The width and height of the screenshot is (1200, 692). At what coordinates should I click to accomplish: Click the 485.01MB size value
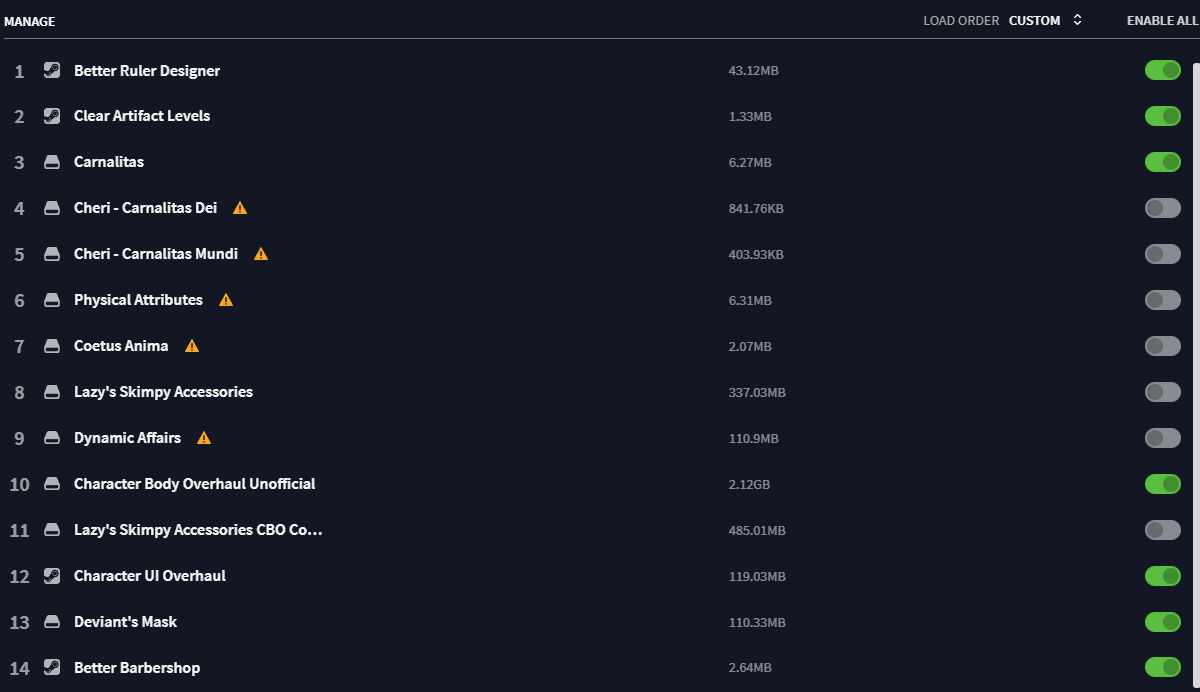757,531
